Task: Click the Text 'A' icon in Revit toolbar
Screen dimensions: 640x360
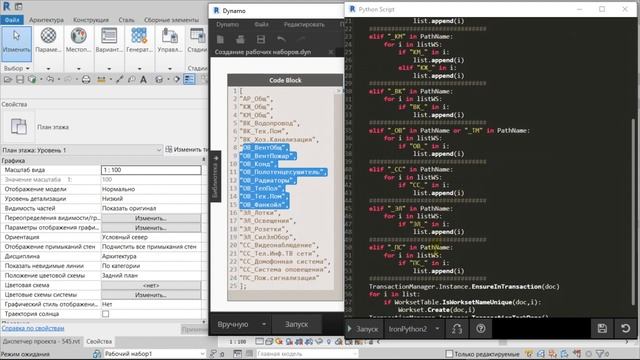Action: [x=143, y=80]
